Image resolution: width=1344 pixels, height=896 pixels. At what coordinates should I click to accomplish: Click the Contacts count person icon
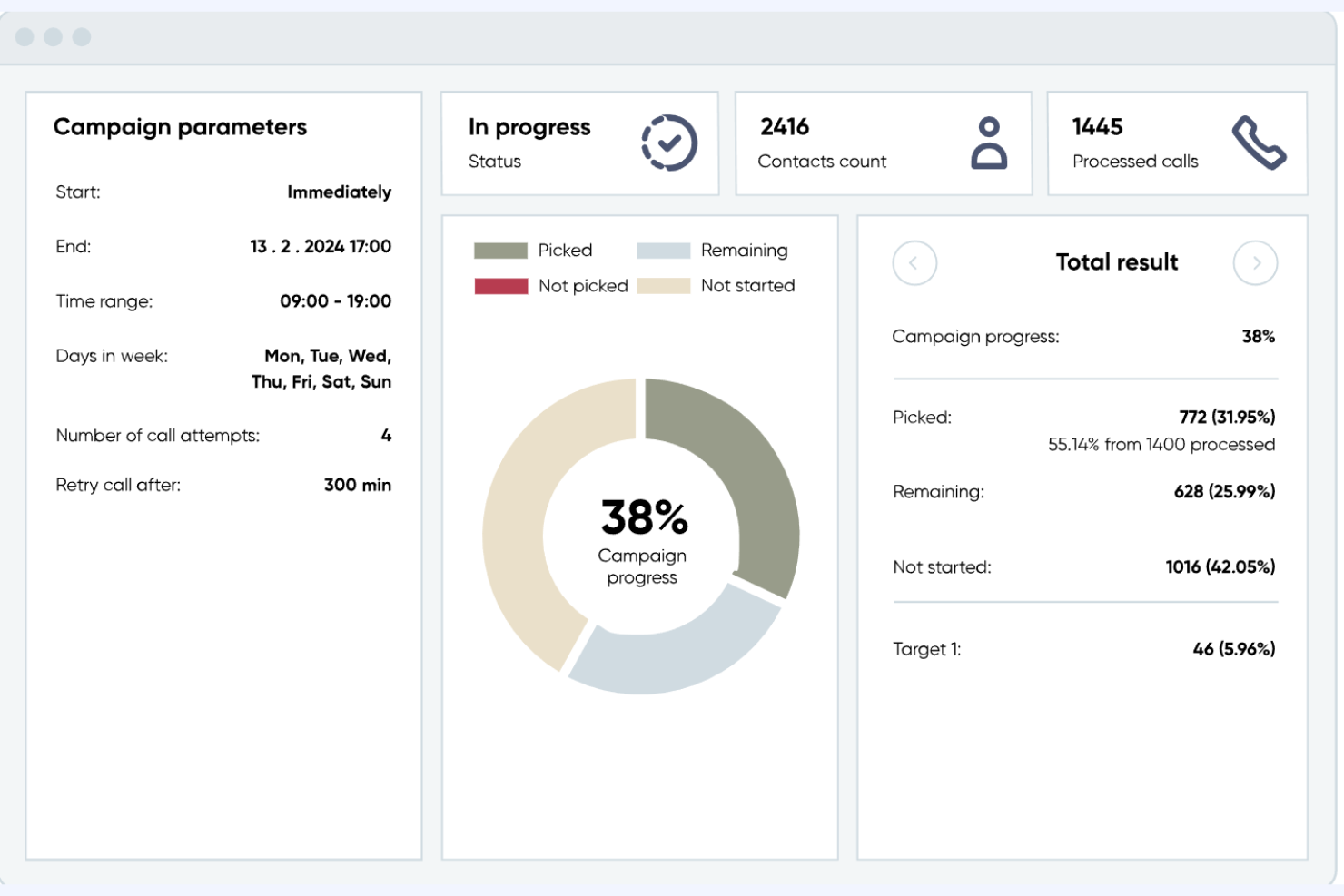coord(989,143)
